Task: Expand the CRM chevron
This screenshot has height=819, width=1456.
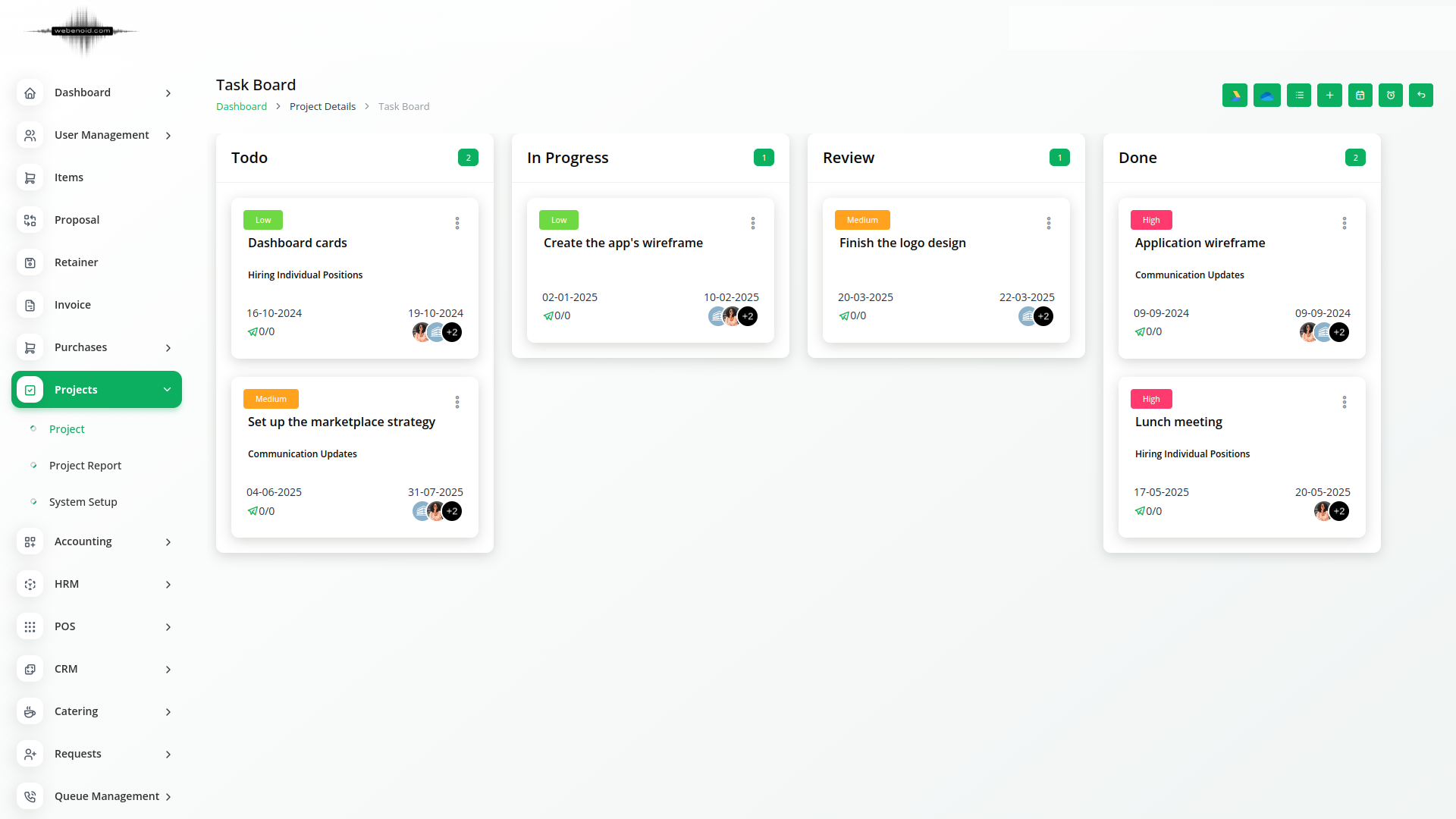Action: click(x=168, y=670)
